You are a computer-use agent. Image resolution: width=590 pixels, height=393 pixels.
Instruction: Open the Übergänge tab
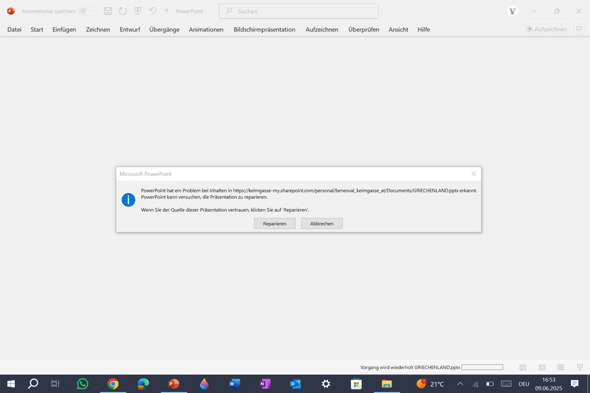(164, 29)
